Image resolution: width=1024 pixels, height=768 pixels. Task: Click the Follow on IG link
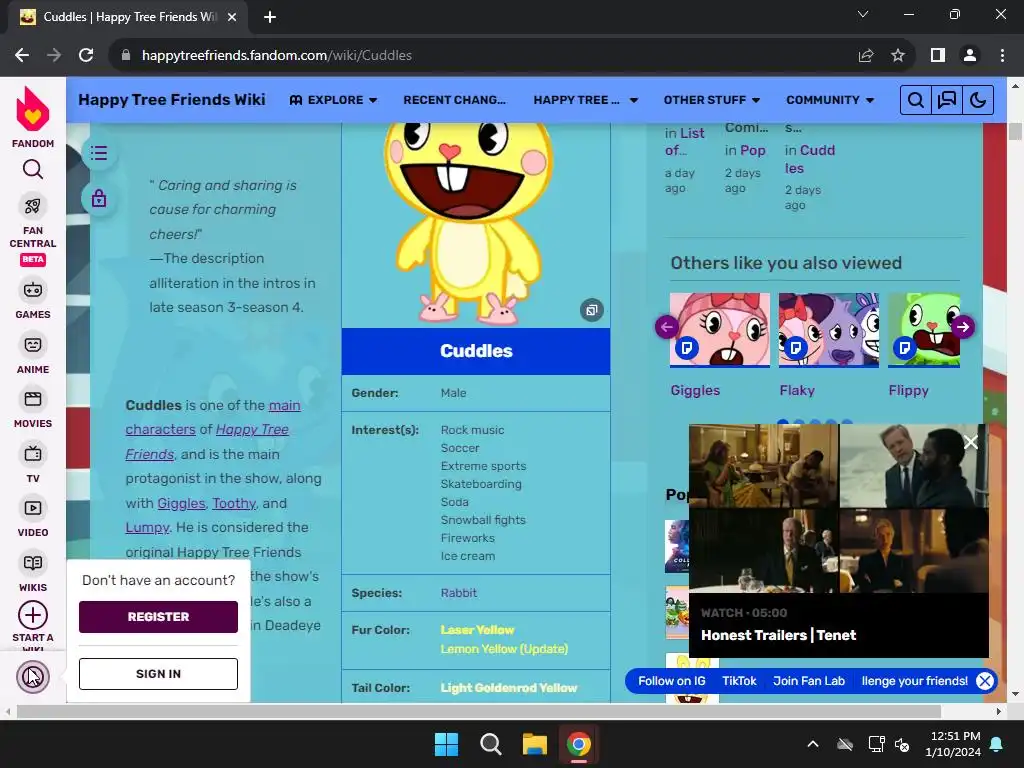pos(671,681)
